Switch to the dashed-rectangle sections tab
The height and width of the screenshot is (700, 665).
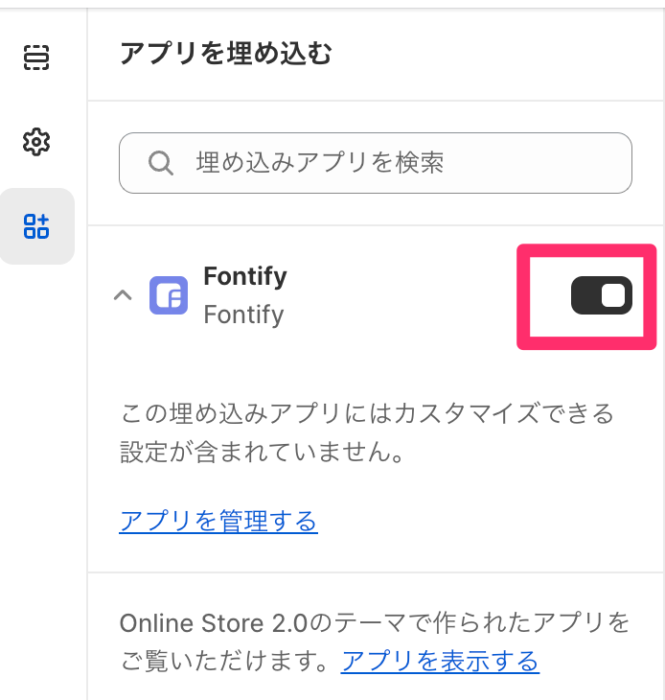[x=36, y=57]
